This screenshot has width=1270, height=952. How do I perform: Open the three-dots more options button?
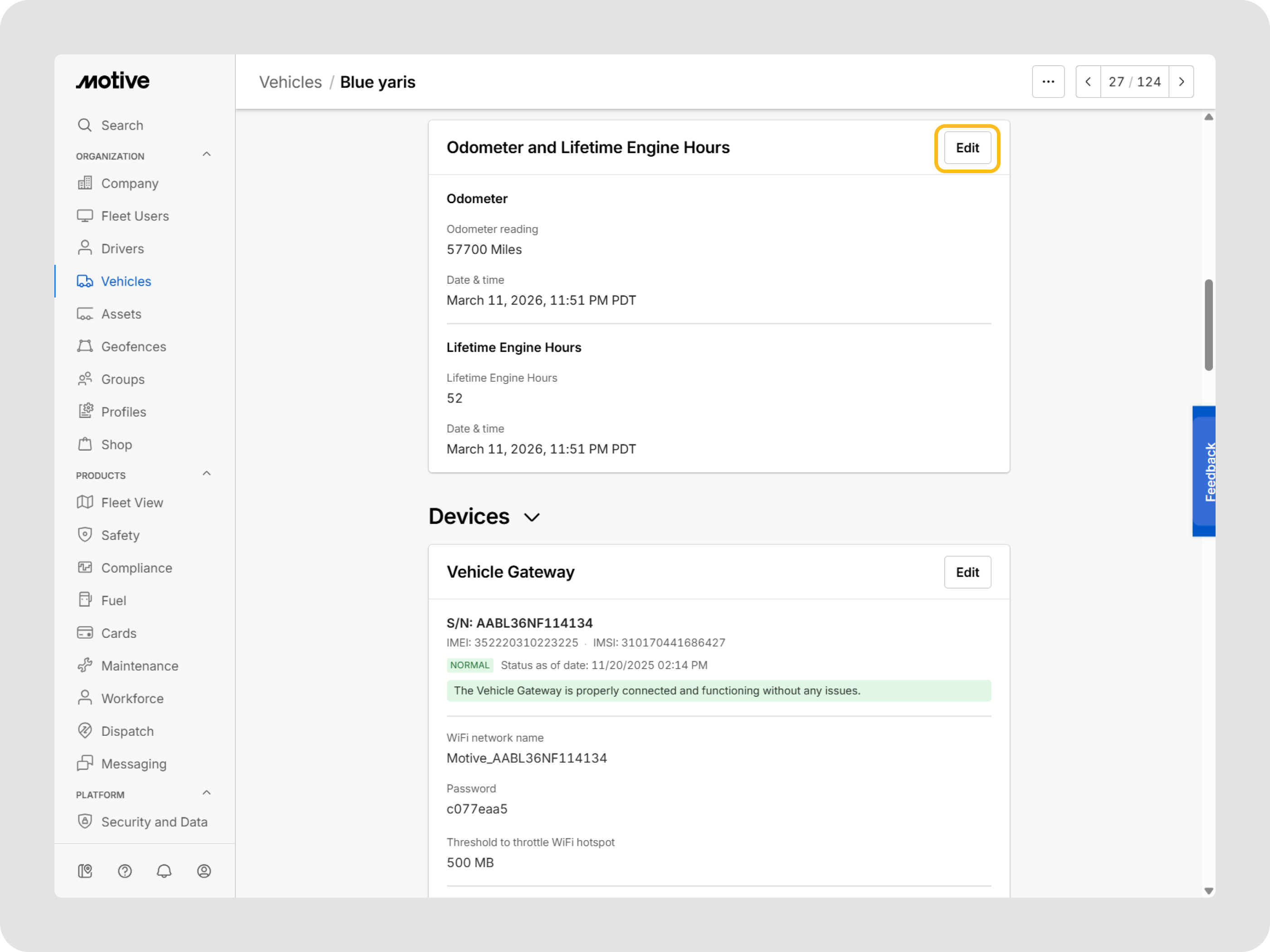pyautogui.click(x=1048, y=82)
